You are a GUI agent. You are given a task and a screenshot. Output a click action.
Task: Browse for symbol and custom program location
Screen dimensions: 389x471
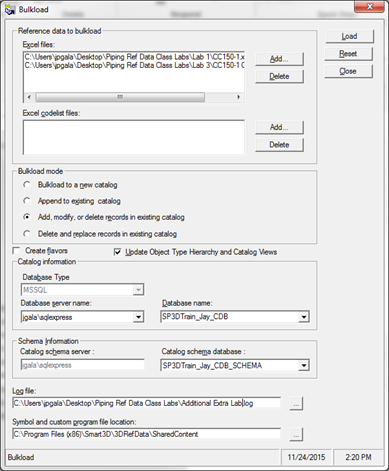coord(296,435)
